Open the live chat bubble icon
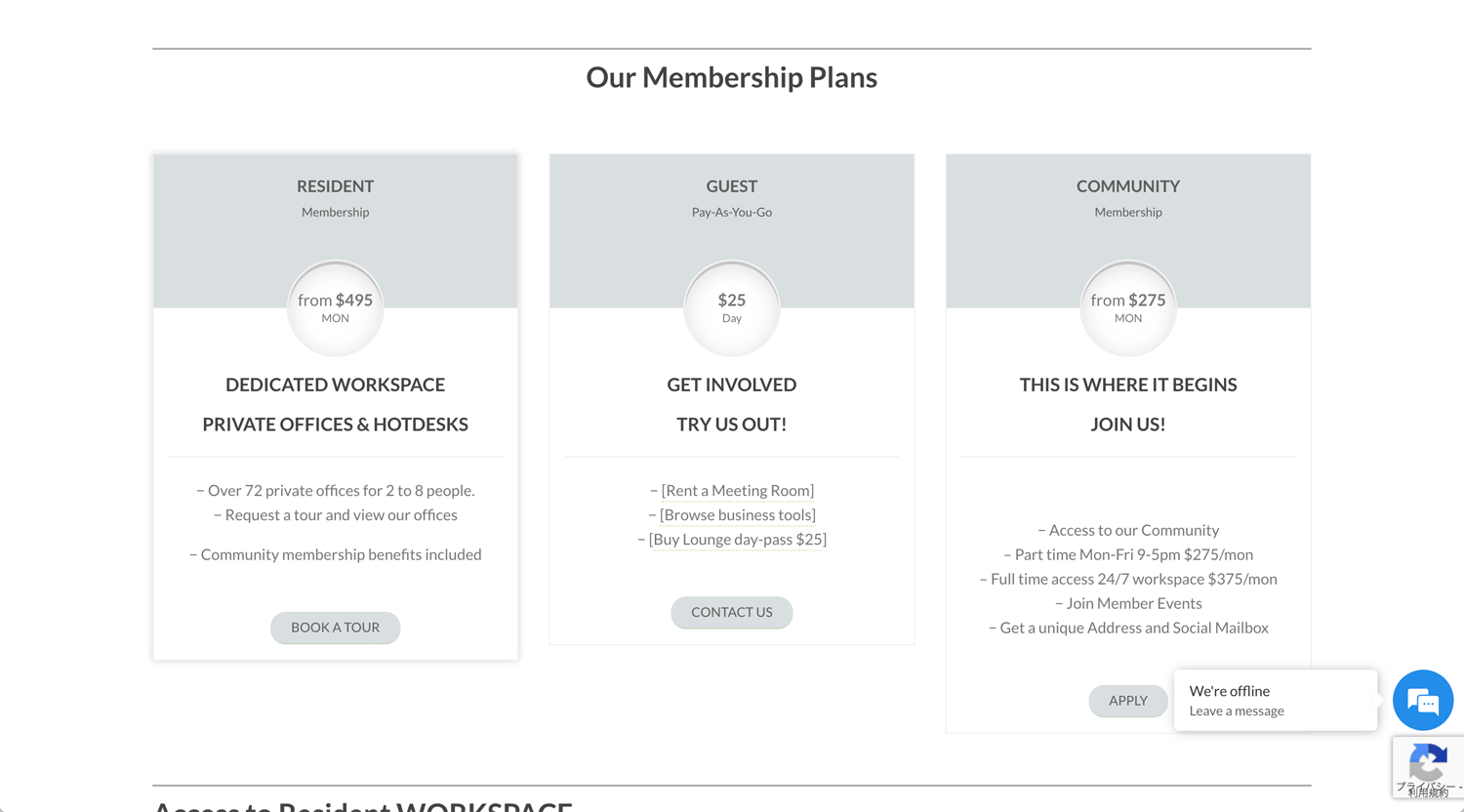Viewport: 1464px width, 812px height. (1422, 700)
